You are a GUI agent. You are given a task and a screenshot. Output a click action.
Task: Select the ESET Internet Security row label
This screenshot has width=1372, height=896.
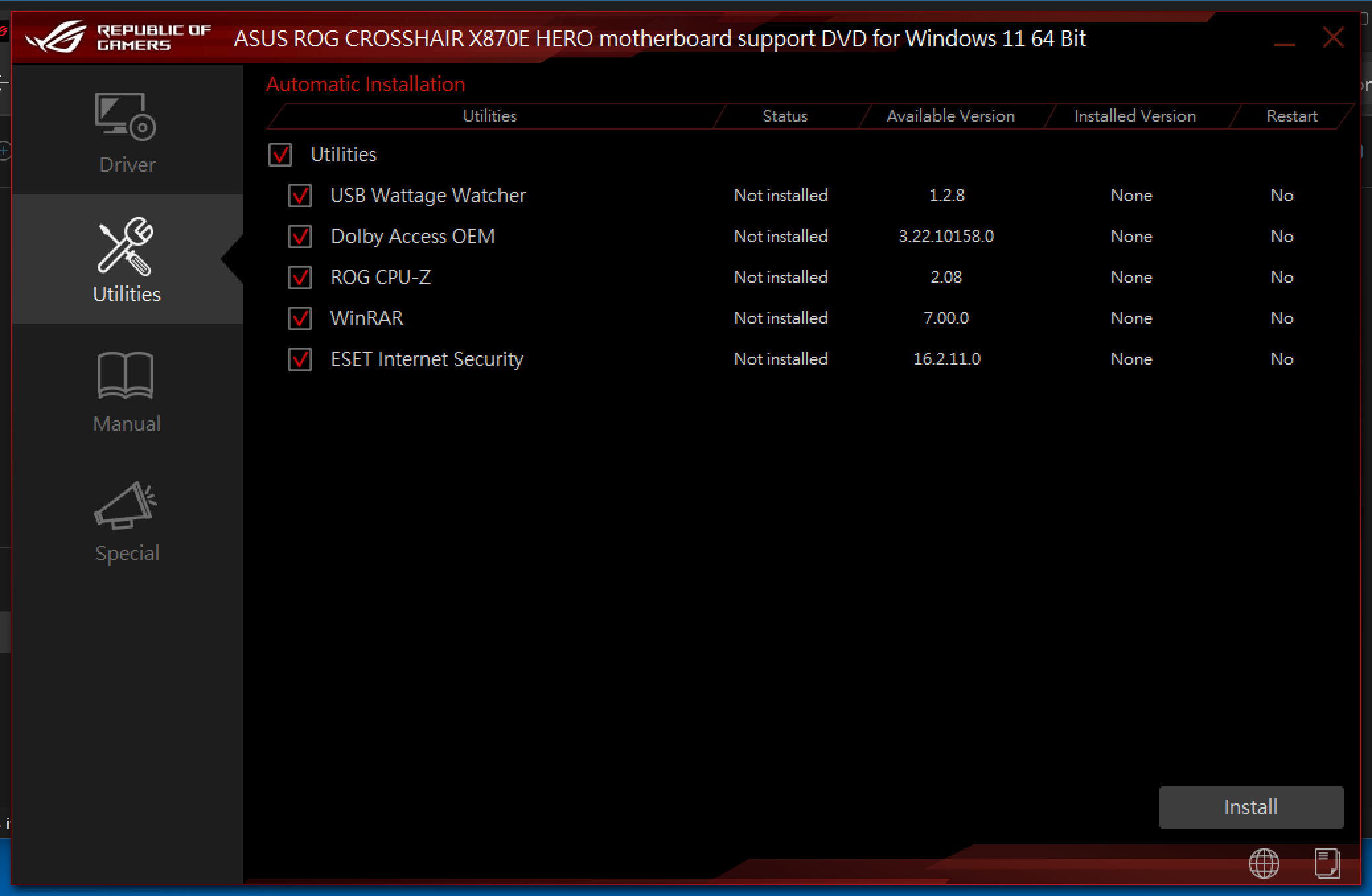click(426, 359)
